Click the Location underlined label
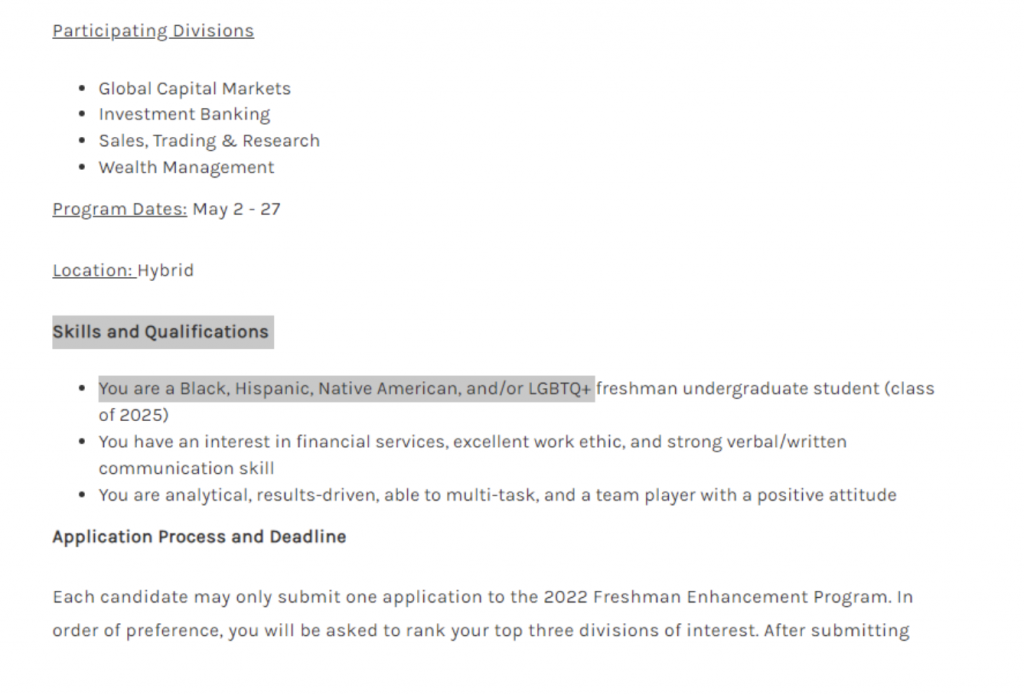1024x695 pixels. pos(93,270)
